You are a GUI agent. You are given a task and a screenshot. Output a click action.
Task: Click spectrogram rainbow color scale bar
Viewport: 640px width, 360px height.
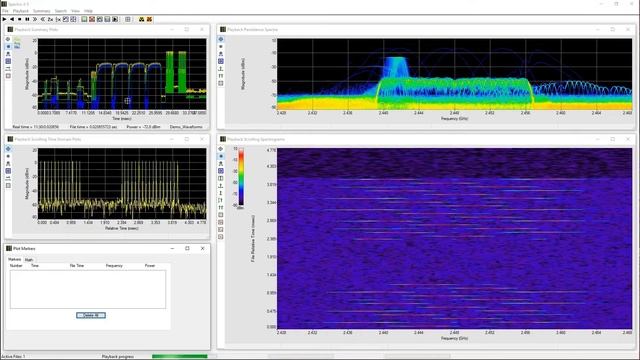(x=241, y=176)
